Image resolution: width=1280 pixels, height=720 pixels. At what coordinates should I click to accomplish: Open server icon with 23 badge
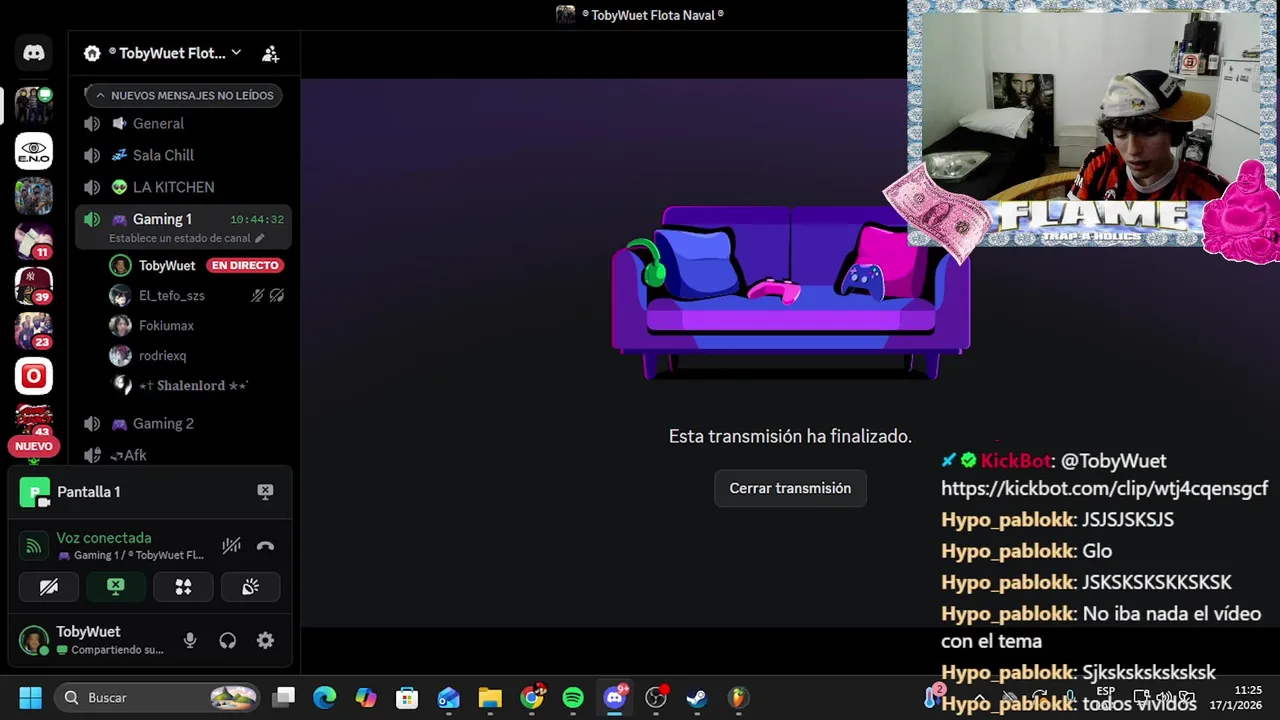(x=34, y=331)
